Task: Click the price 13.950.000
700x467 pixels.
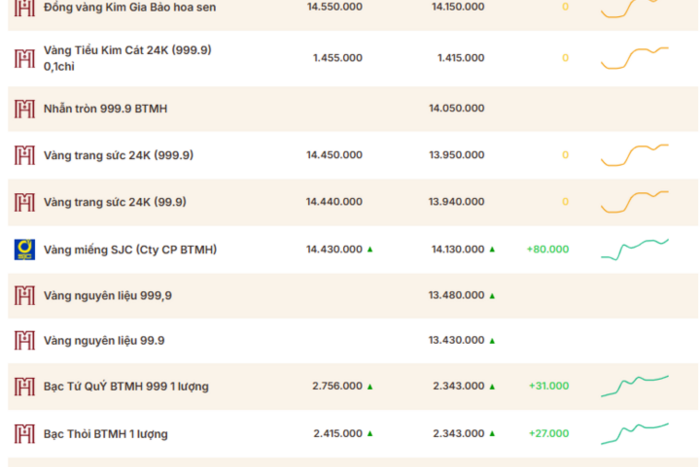Action: [457, 155]
